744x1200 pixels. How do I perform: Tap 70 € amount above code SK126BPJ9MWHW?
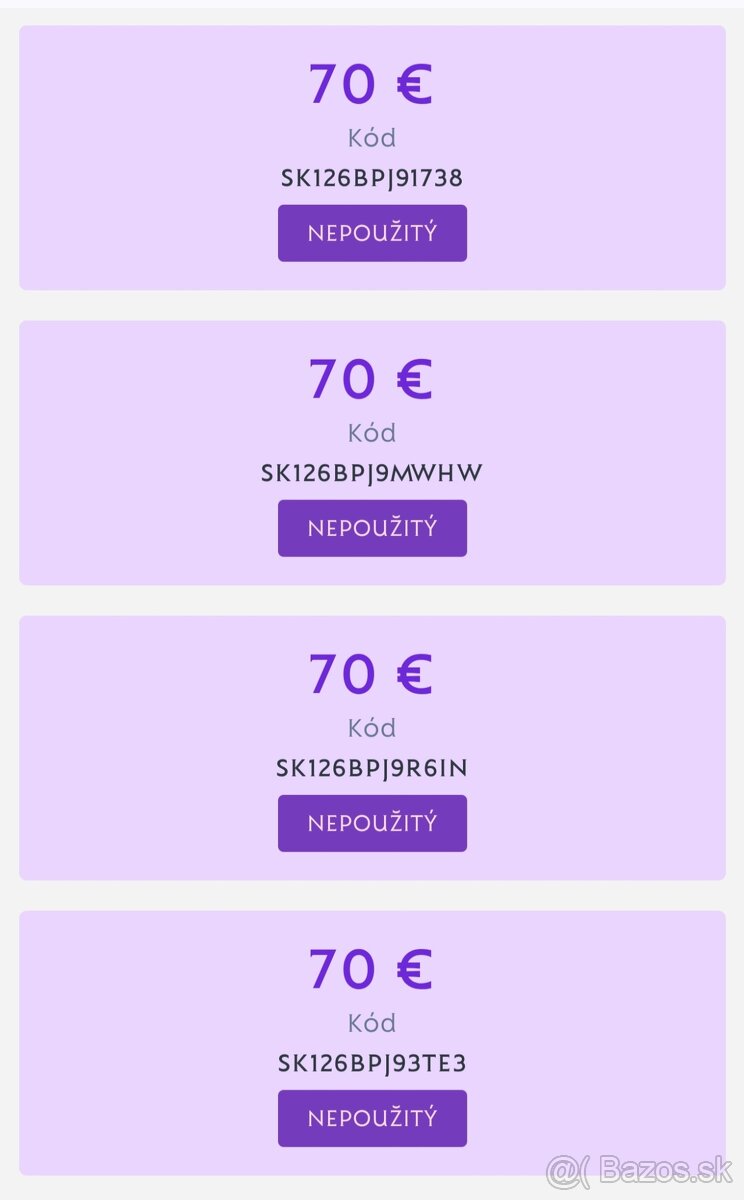click(x=370, y=379)
